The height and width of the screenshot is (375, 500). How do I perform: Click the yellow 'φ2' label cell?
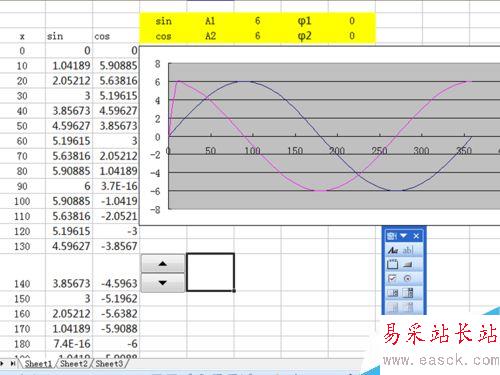click(304, 36)
